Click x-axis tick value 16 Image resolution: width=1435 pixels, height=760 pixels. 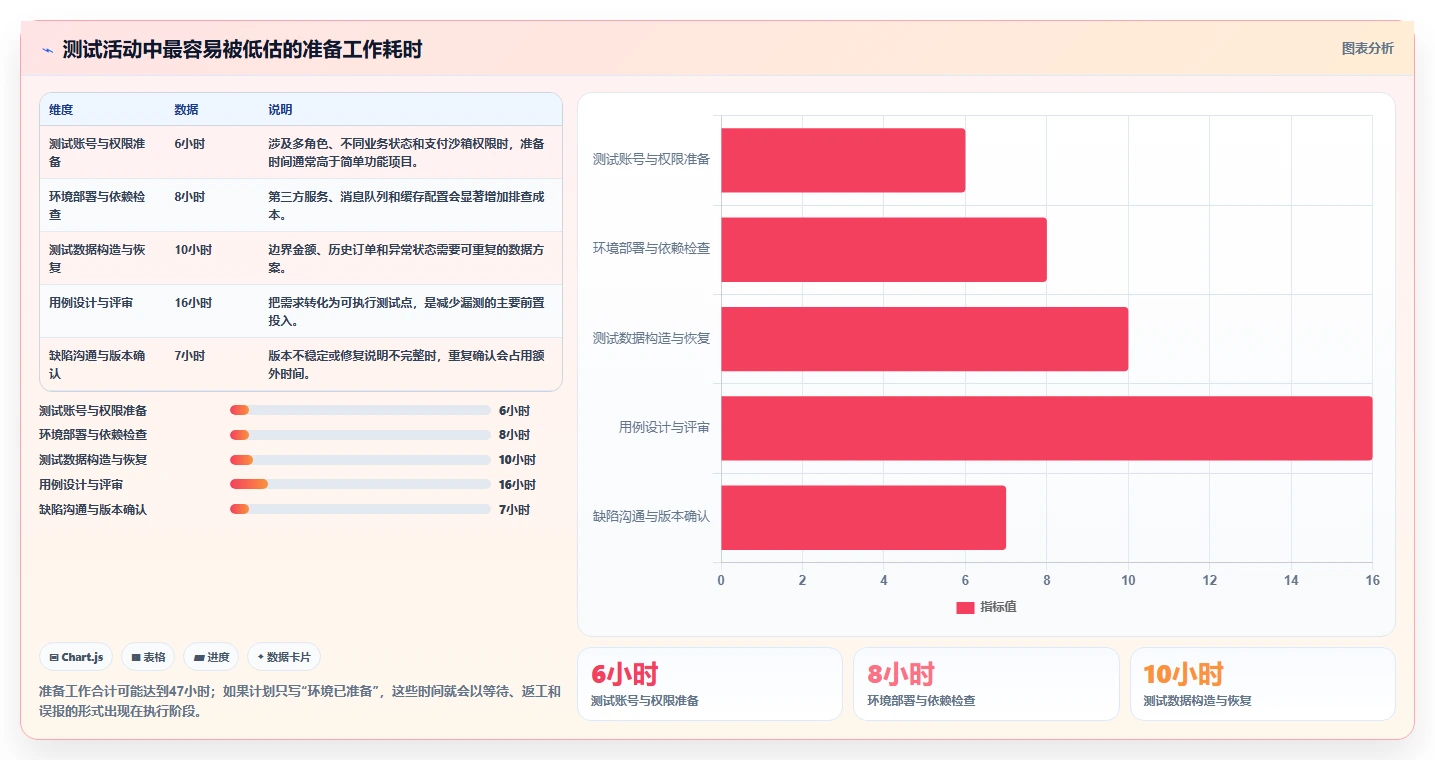pos(1372,581)
